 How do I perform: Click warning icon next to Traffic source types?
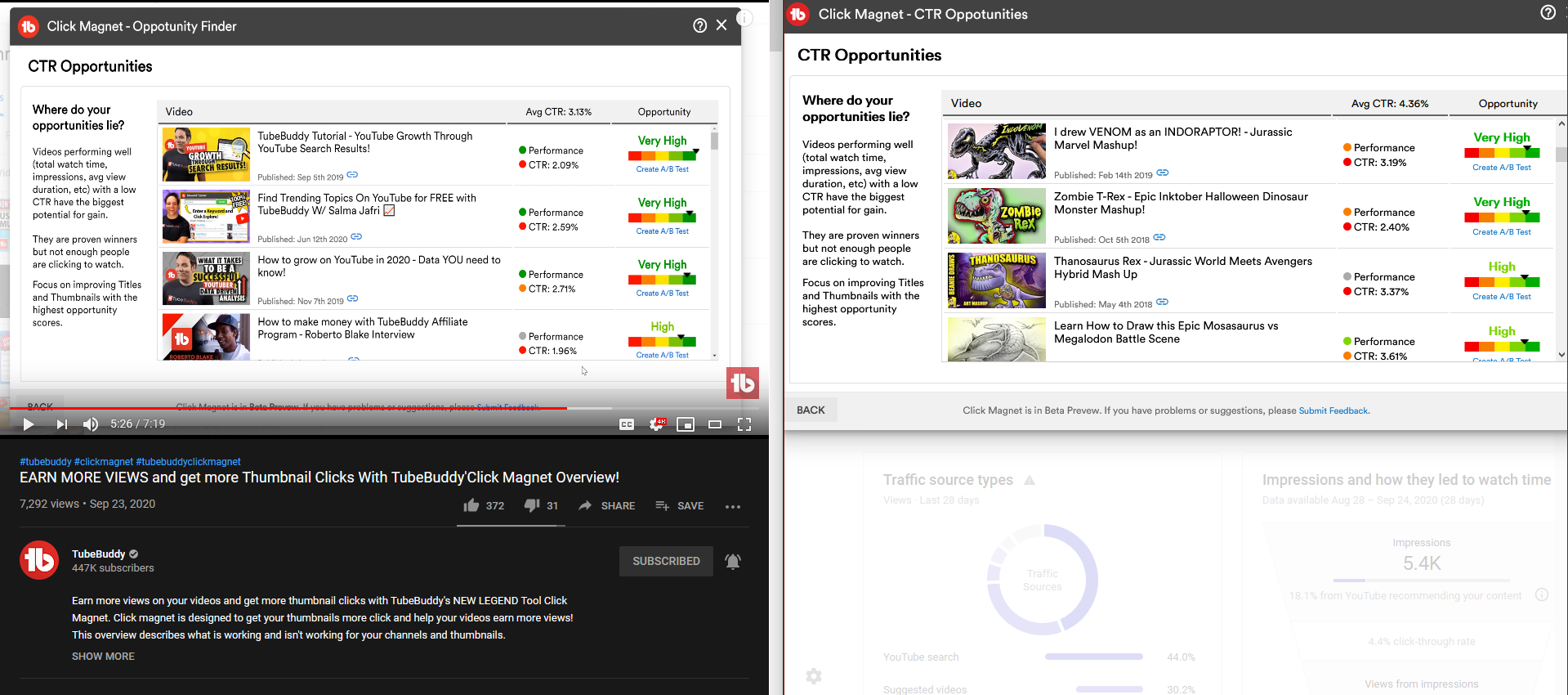click(x=1030, y=480)
